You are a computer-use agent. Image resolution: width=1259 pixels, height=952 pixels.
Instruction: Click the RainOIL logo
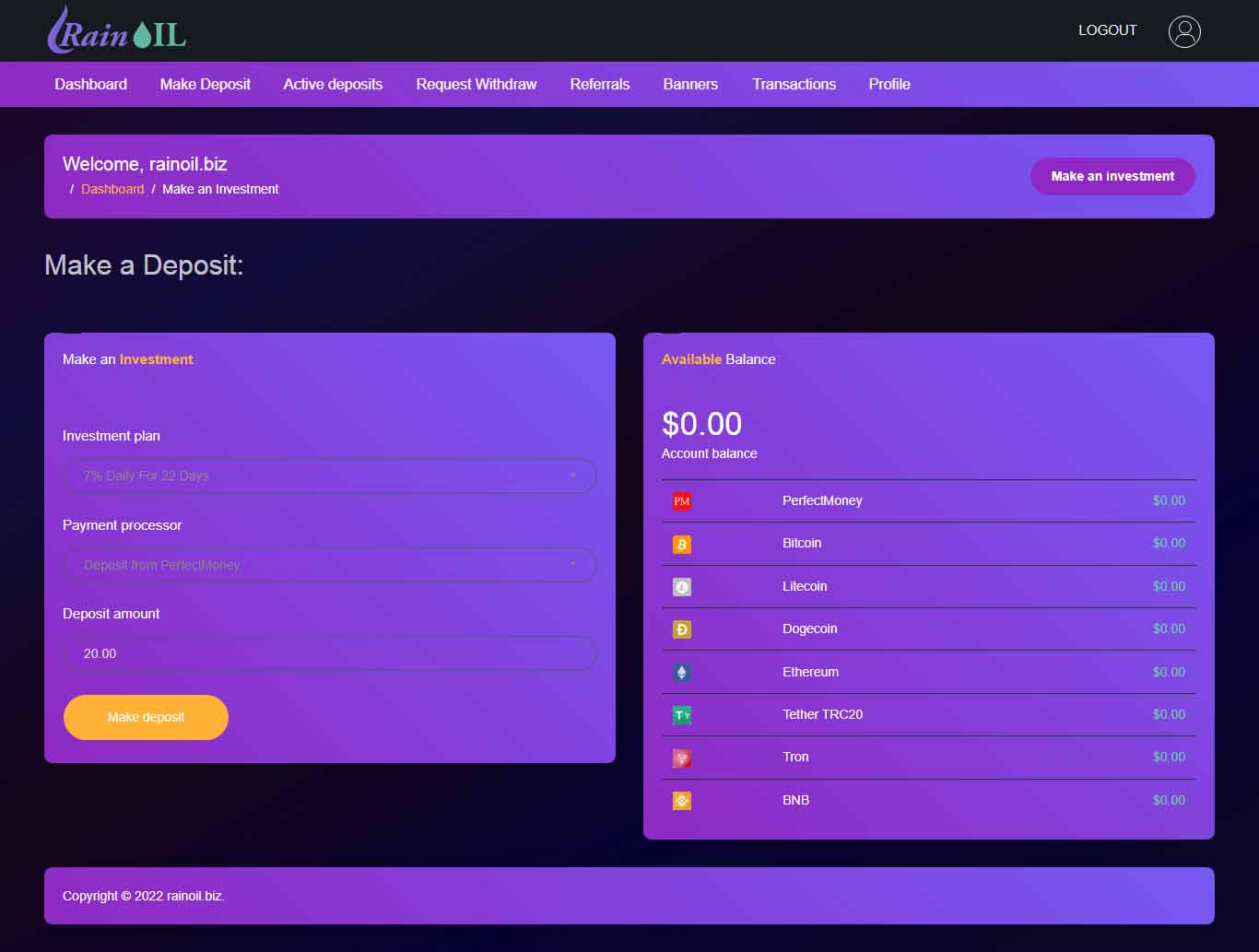pos(117,29)
